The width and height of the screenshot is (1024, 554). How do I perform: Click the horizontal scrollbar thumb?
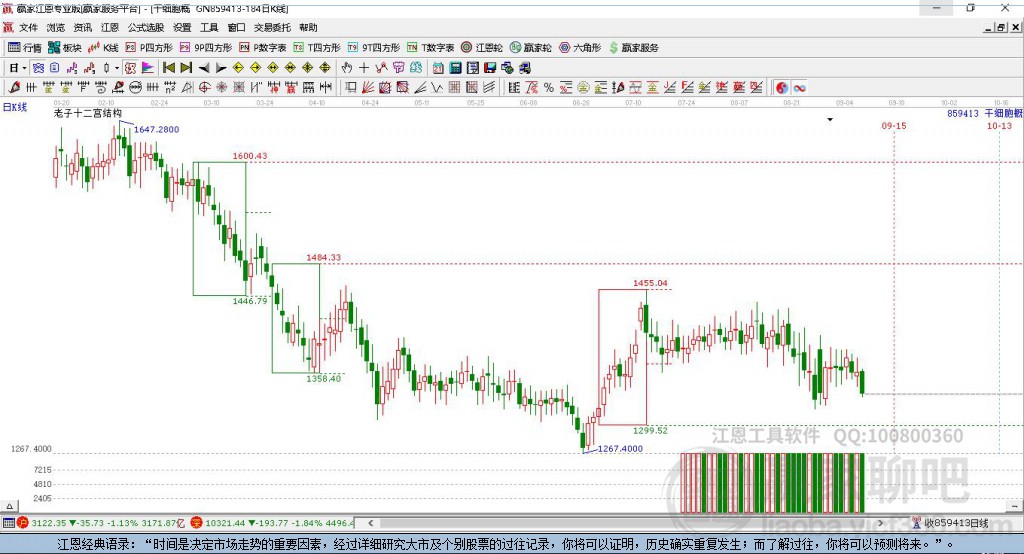point(620,523)
